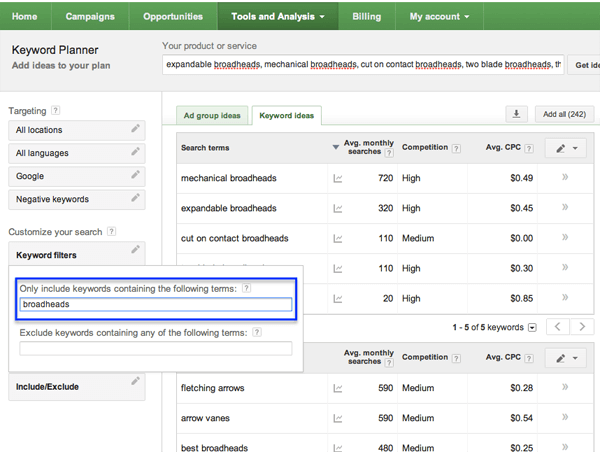Add fletching arrows to plan arrow
This screenshot has width=600, height=452.
pyautogui.click(x=565, y=387)
